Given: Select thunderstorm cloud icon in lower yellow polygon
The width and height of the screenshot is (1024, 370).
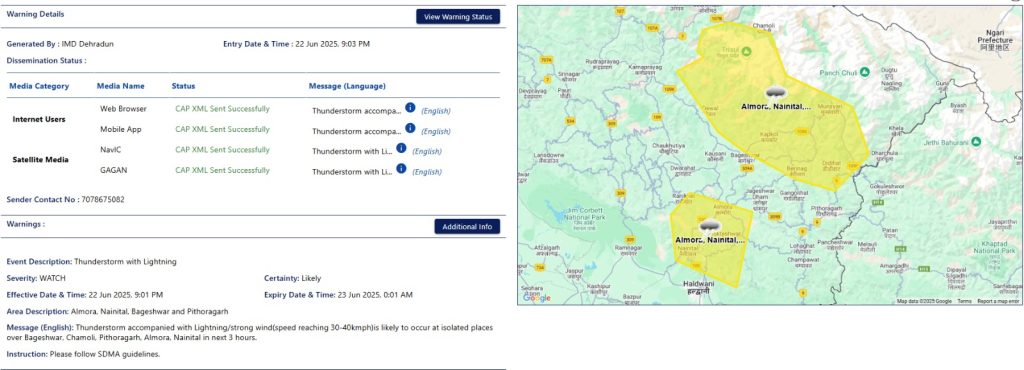Looking at the screenshot, I should click(709, 228).
